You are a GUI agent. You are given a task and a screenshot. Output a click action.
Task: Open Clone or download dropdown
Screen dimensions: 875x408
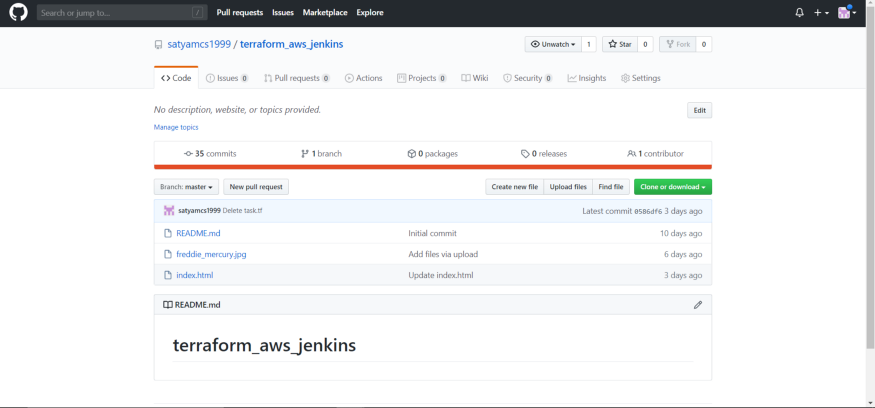pyautogui.click(x=673, y=187)
